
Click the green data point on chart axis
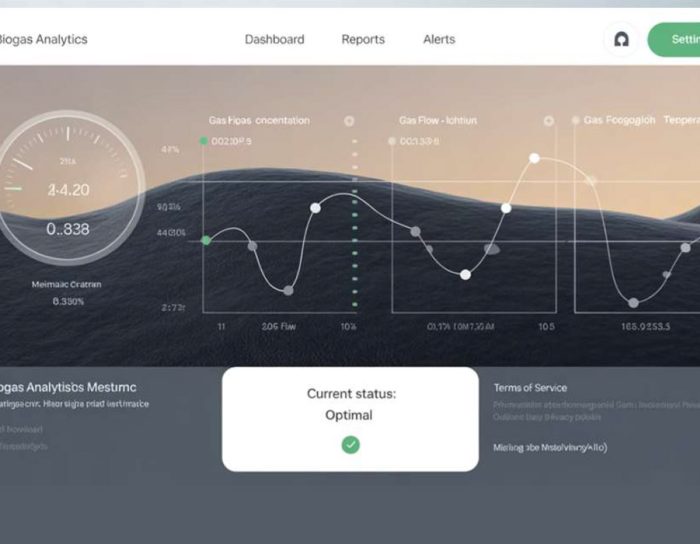point(207,240)
